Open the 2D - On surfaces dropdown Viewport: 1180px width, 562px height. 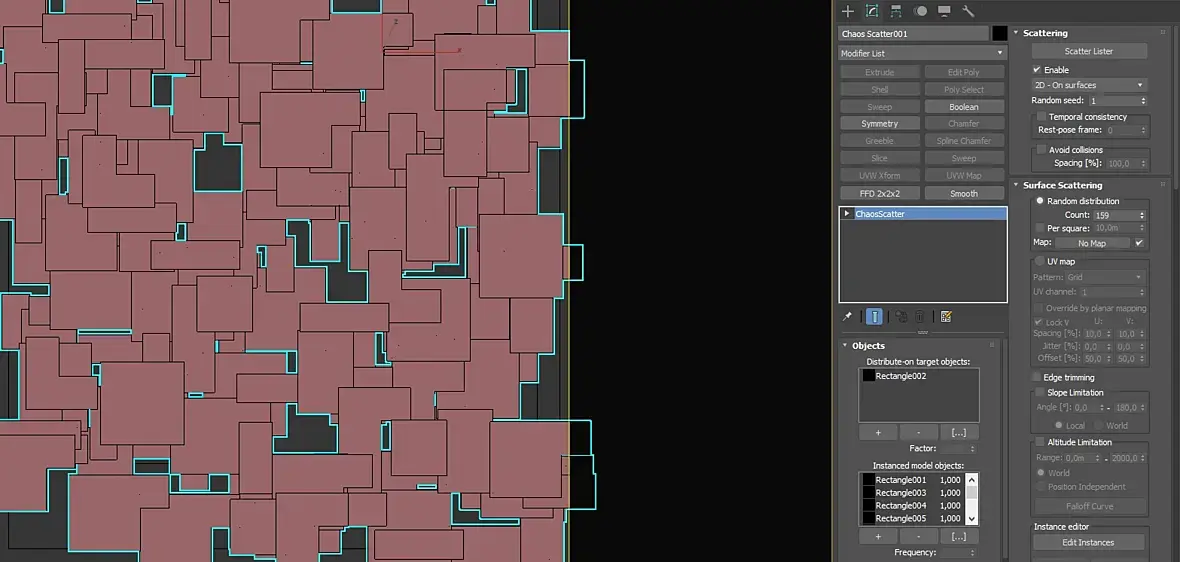[1089, 85]
